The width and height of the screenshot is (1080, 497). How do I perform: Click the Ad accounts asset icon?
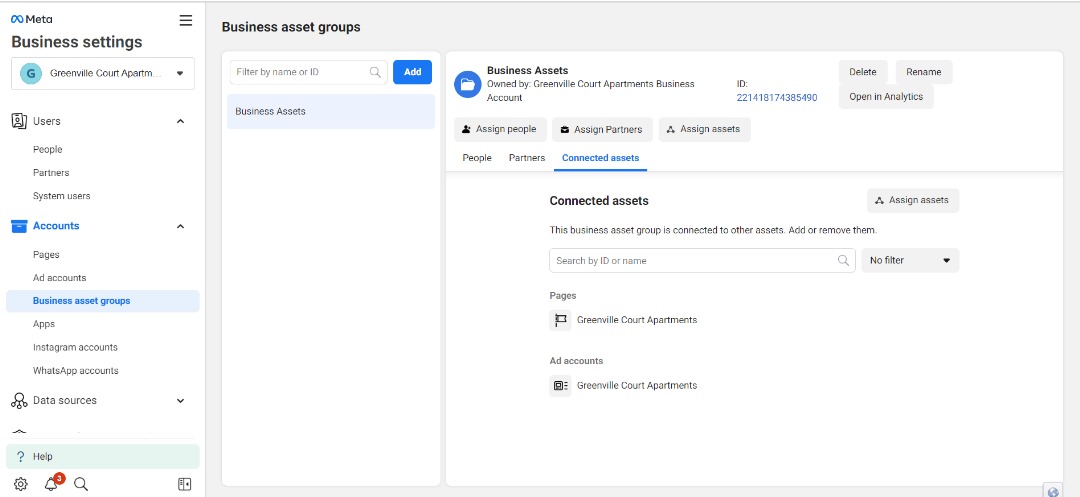[x=561, y=385]
